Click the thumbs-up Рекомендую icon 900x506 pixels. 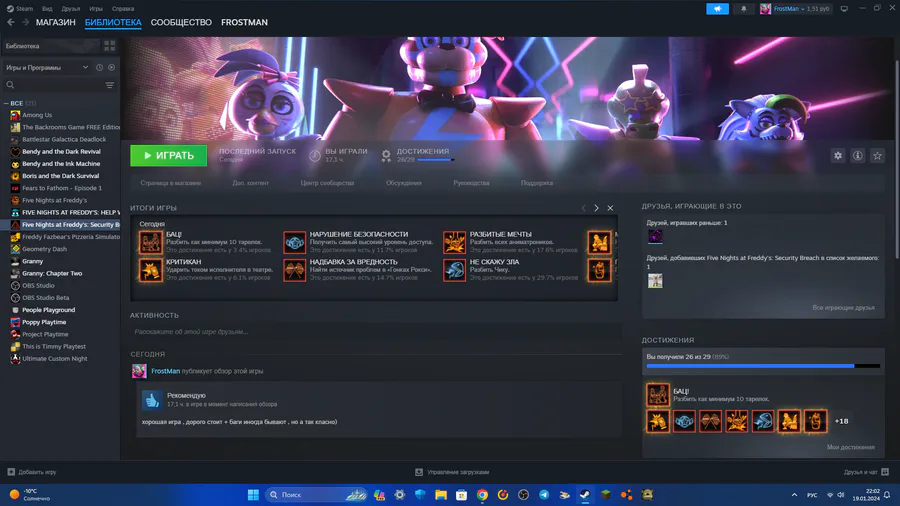pos(152,400)
